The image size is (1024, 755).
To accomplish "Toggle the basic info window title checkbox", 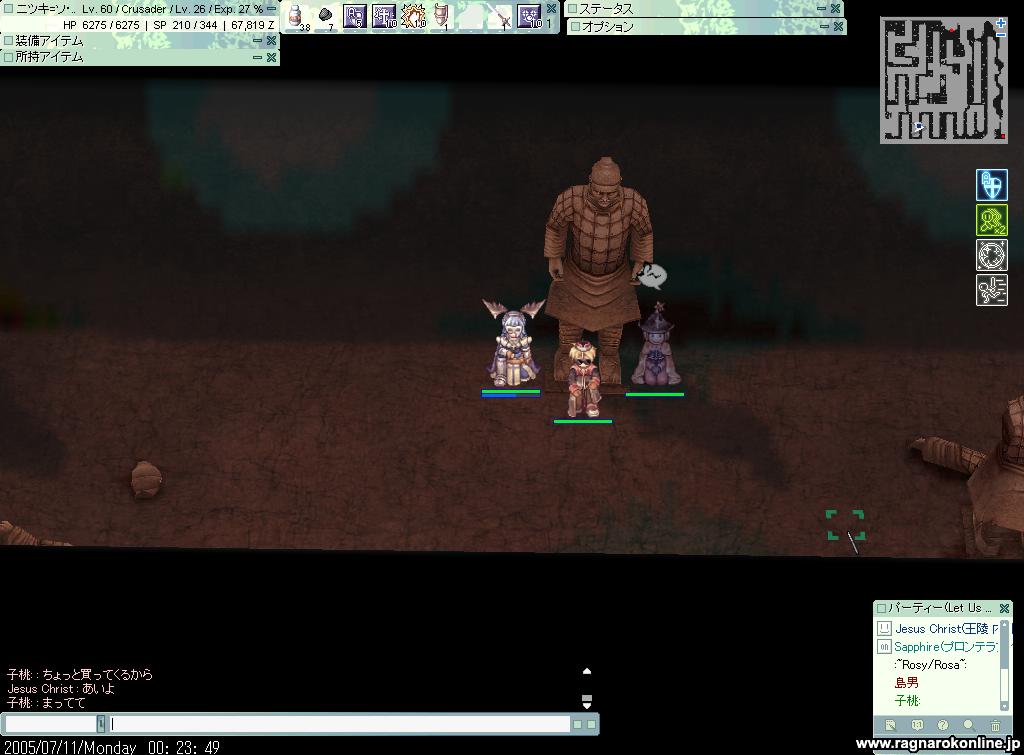I will 8,8.
